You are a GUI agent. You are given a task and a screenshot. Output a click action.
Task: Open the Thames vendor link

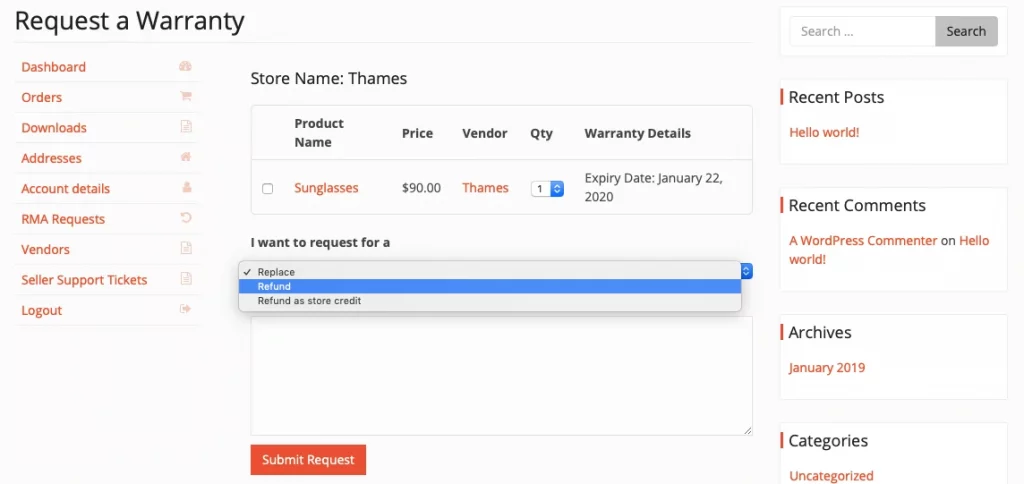[x=485, y=188]
